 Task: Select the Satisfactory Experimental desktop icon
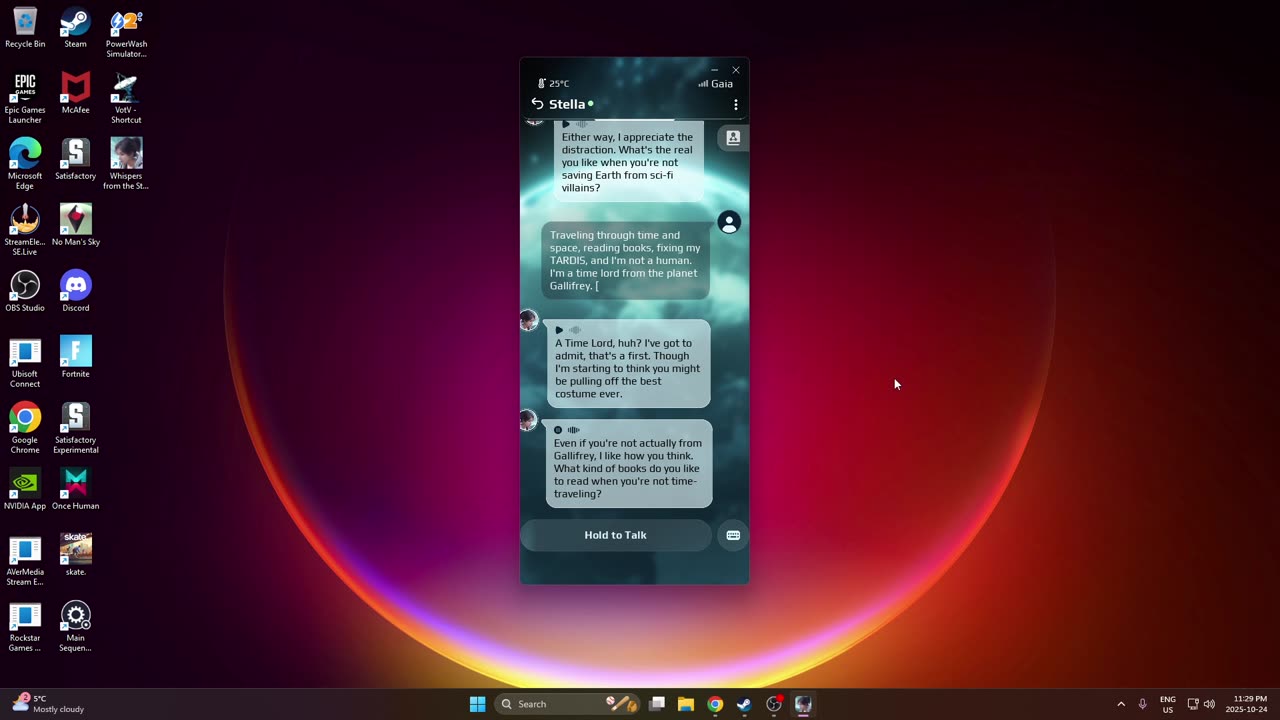coord(75,428)
